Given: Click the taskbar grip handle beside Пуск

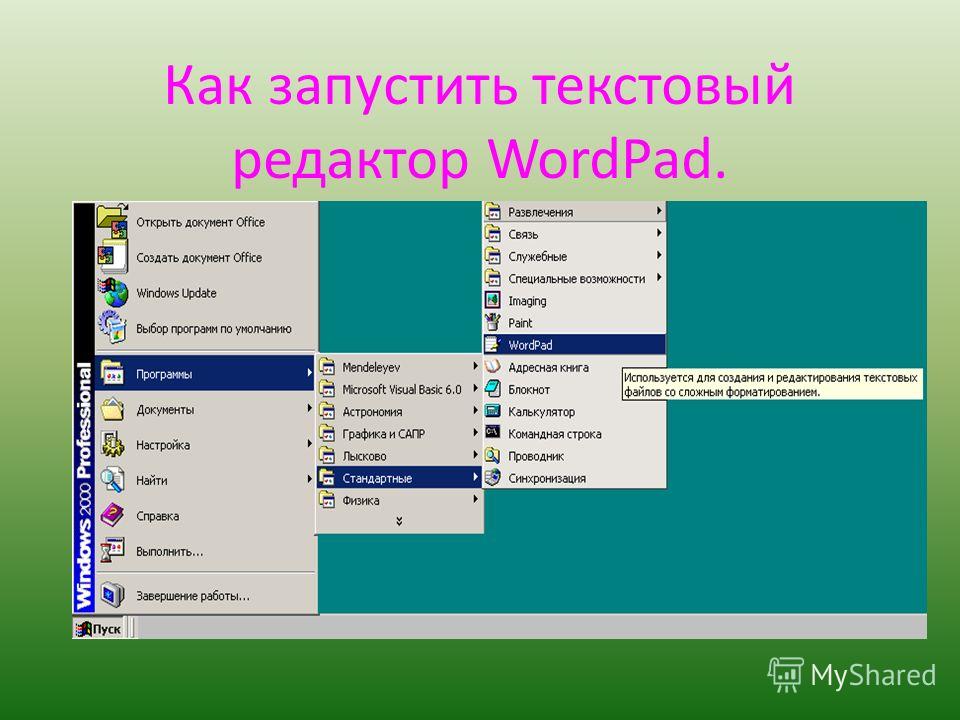Looking at the screenshot, I should click(132, 629).
